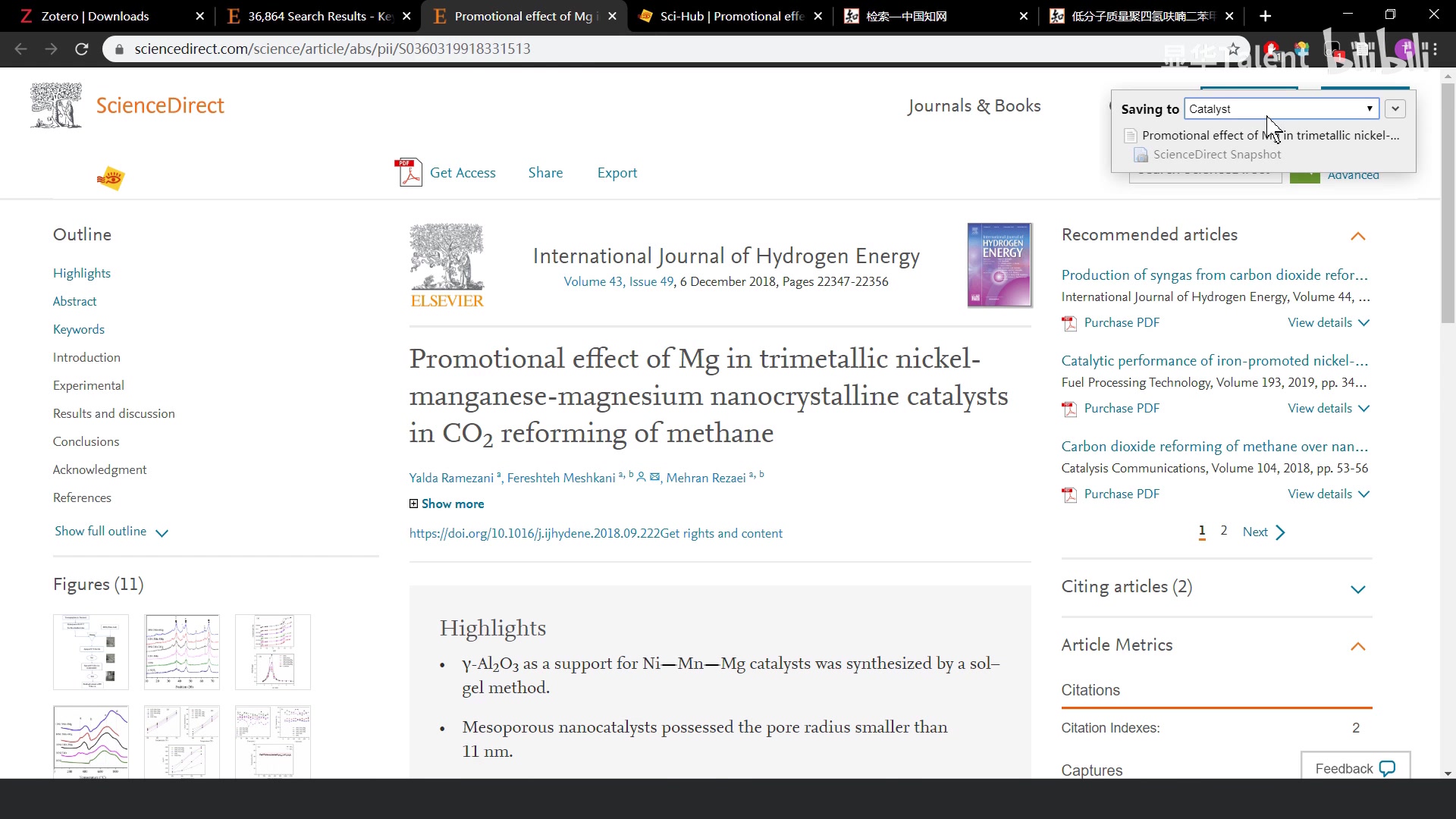Expand View details for Carbon dioxide reforming
The height and width of the screenshot is (819, 1456).
coord(1329,494)
